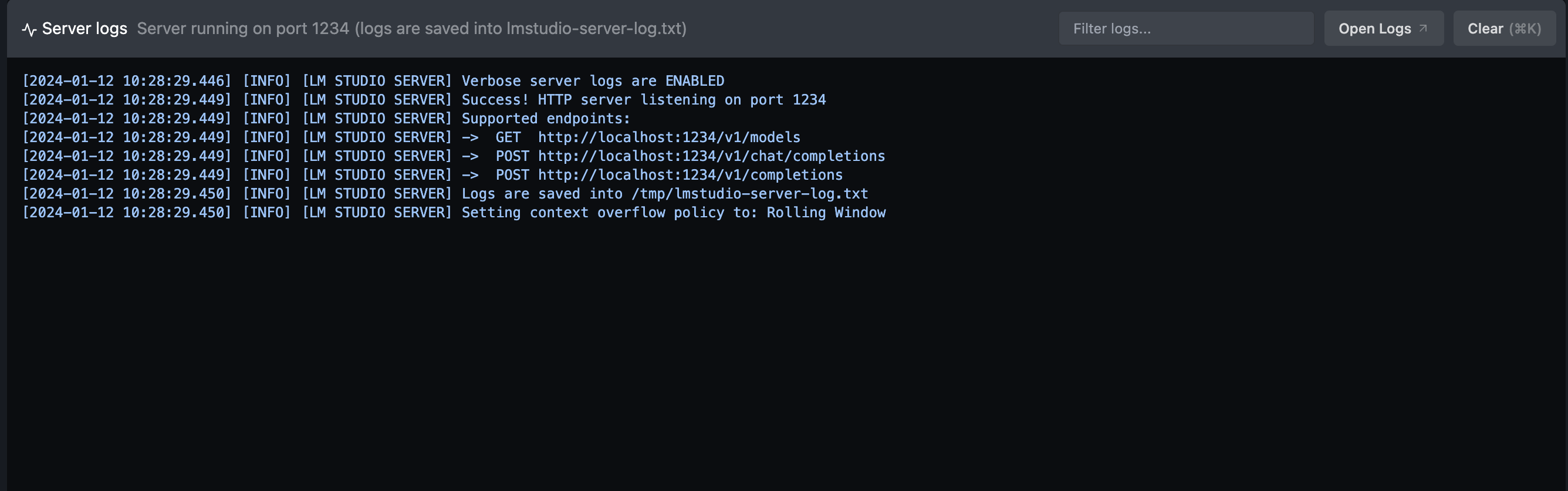Click the Server logs heading
The image size is (1568, 491).
tap(85, 29)
